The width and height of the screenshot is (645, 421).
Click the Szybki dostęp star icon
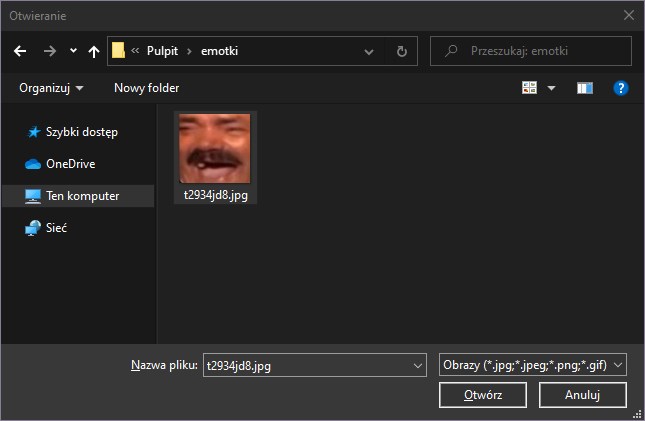click(x=34, y=132)
